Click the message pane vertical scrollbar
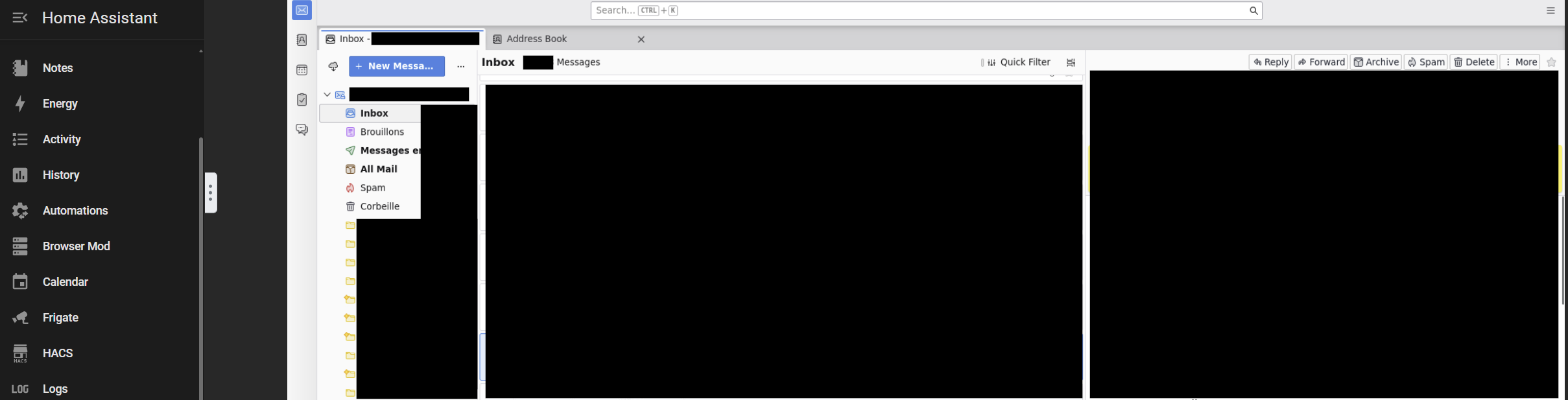Image resolution: width=1568 pixels, height=400 pixels. (1563, 250)
